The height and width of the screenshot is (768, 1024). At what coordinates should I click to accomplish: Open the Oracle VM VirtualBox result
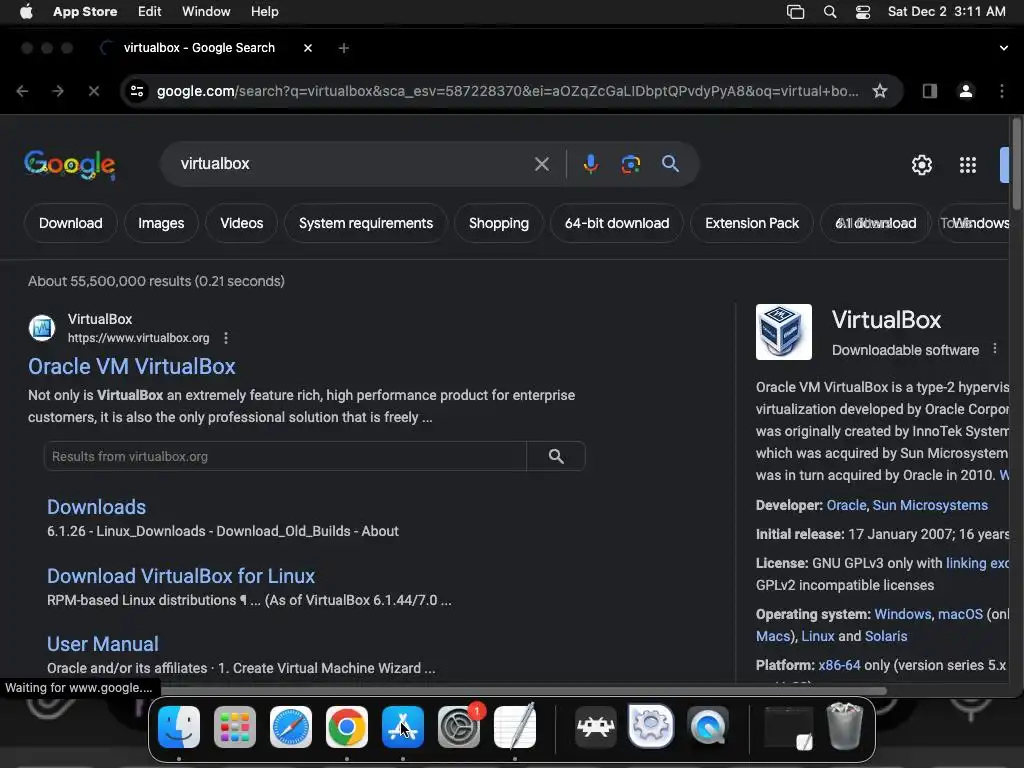(x=131, y=366)
